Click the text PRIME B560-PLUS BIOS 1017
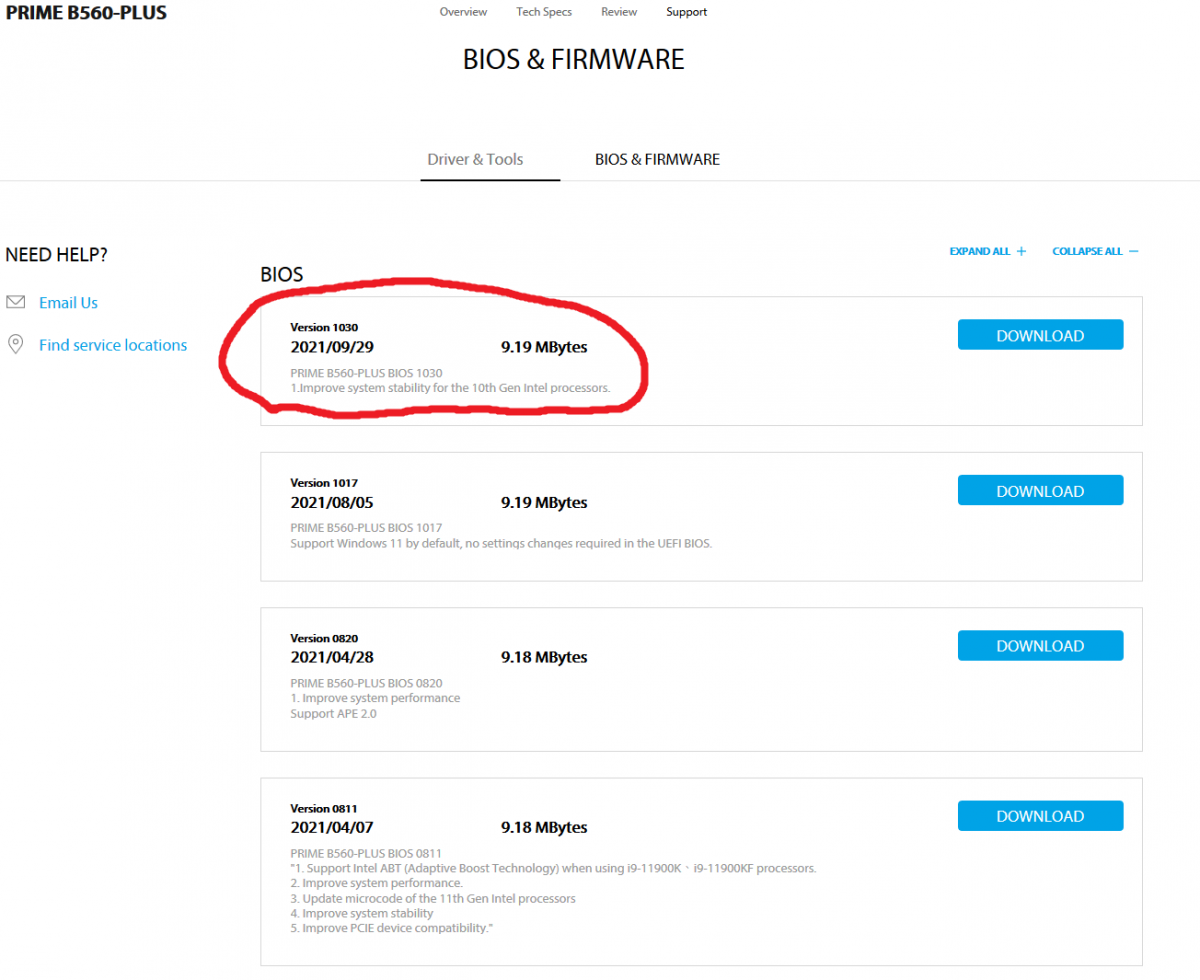This screenshot has height=980, width=1200. pos(366,528)
